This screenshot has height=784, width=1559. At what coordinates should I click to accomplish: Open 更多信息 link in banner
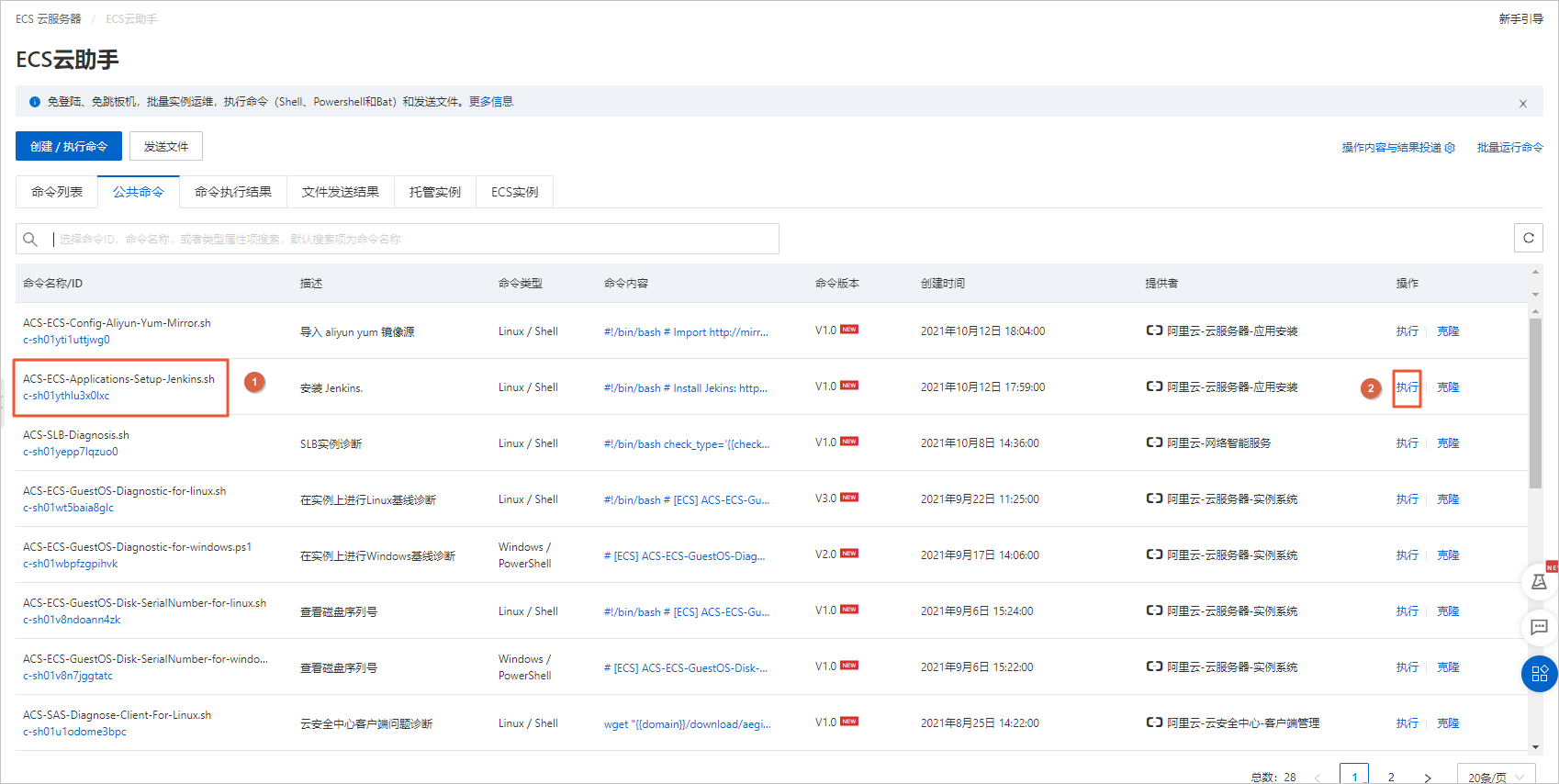coord(491,102)
